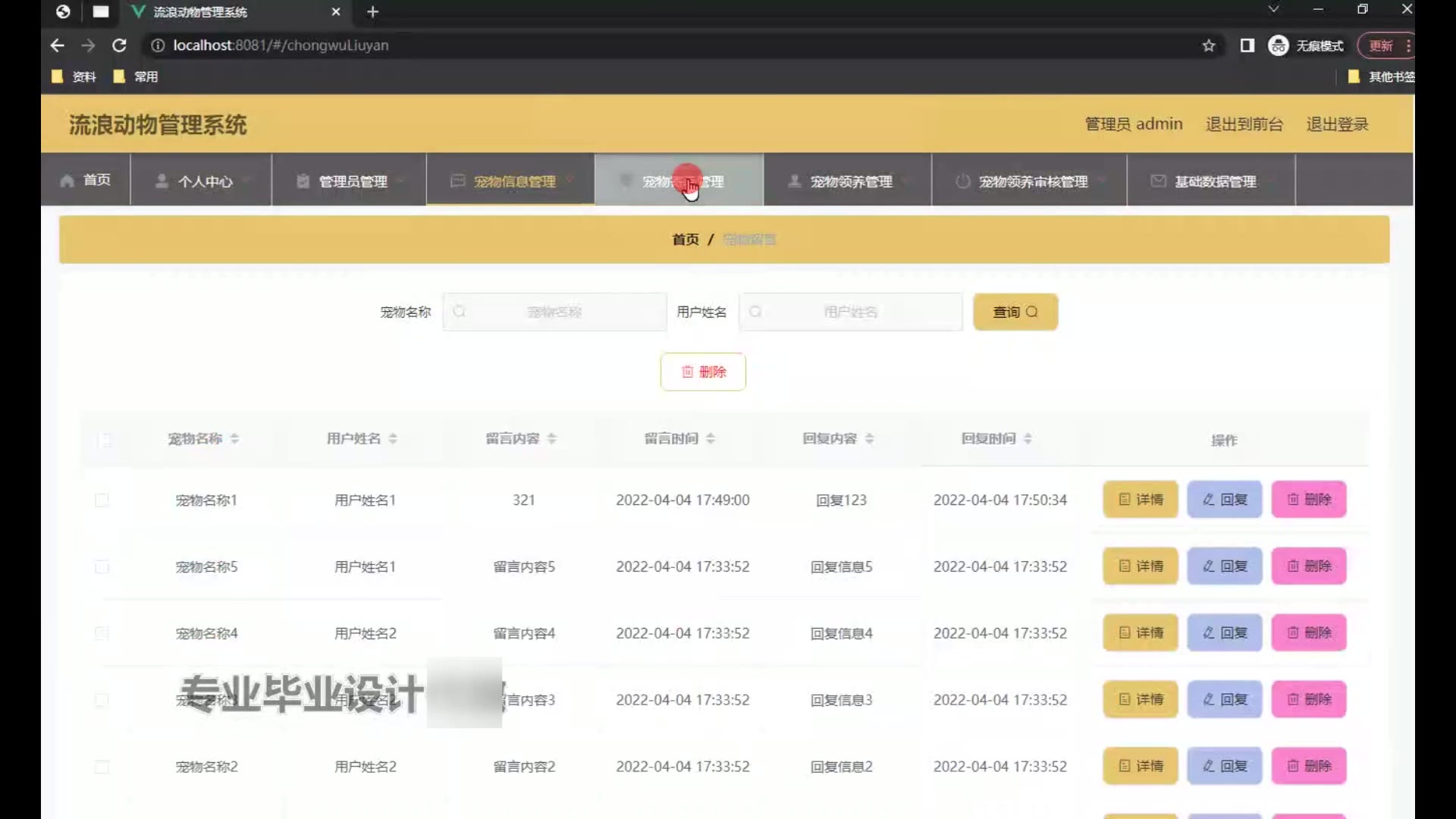Sort table by 回复内容 column arrows
Screen dimensions: 1456x819
[869, 438]
